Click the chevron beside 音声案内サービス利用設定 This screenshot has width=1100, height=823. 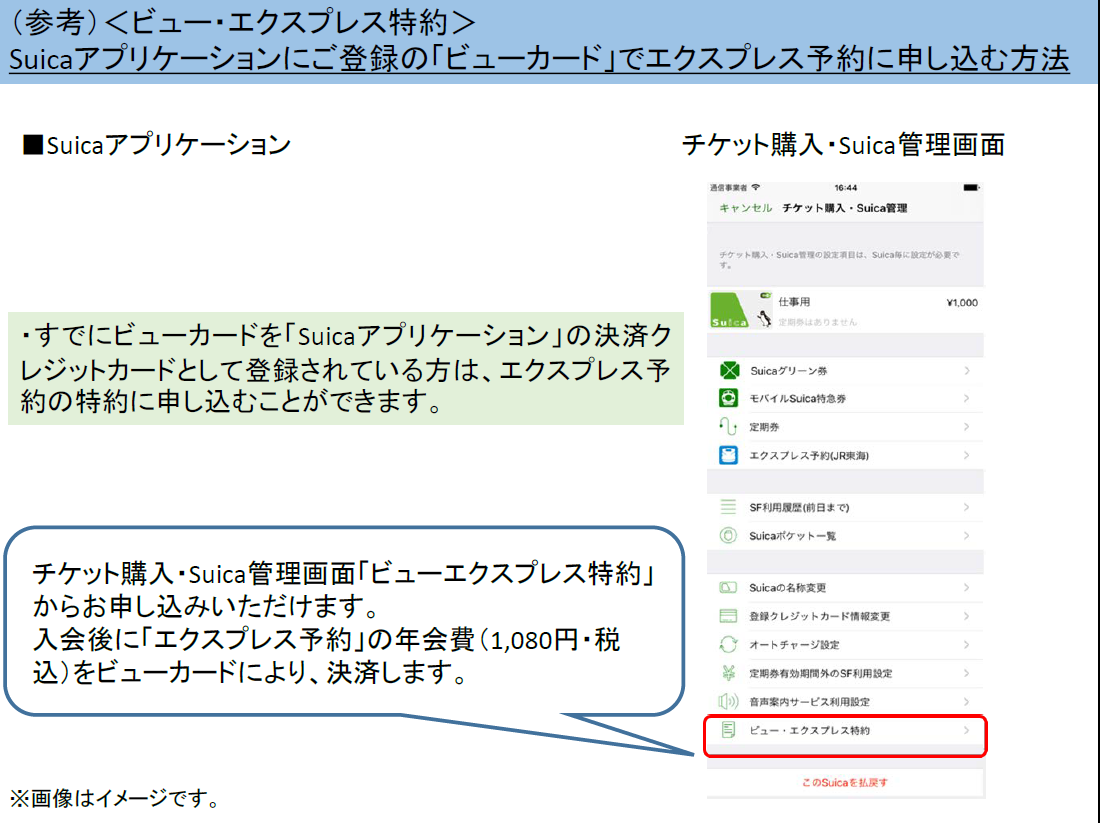tap(967, 702)
